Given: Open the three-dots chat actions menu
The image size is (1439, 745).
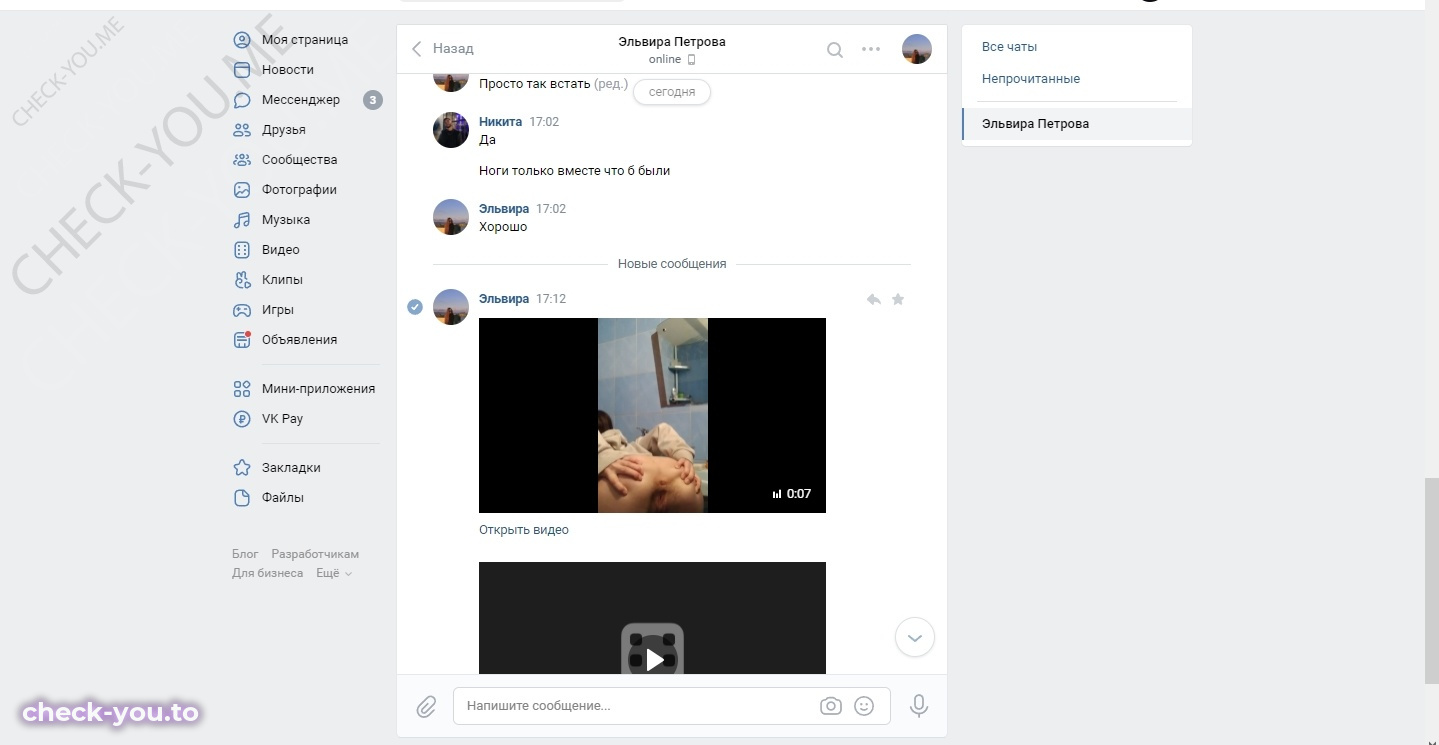Looking at the screenshot, I should tap(871, 49).
